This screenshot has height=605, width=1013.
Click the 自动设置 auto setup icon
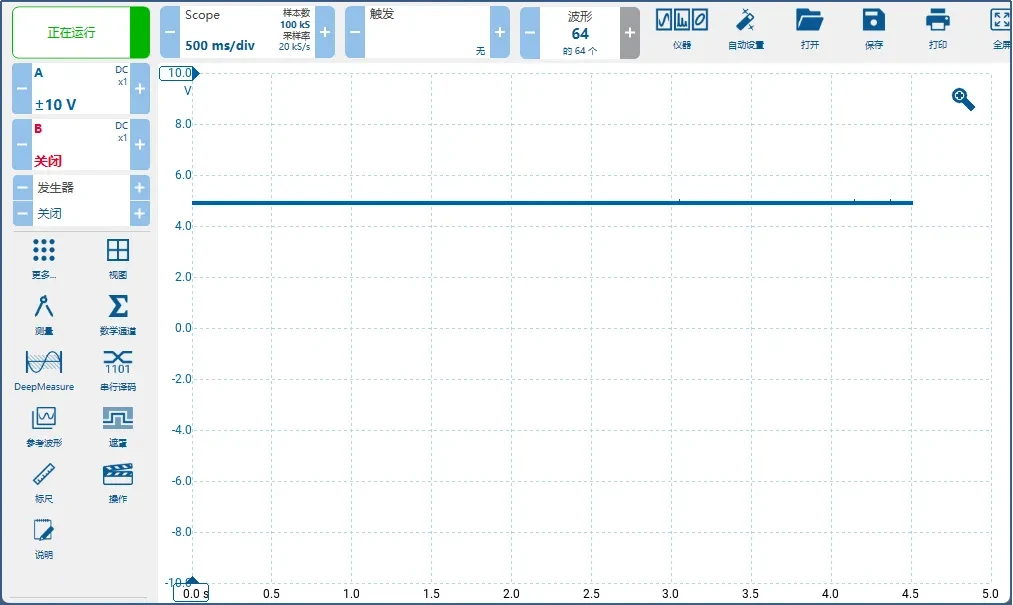tap(745, 29)
